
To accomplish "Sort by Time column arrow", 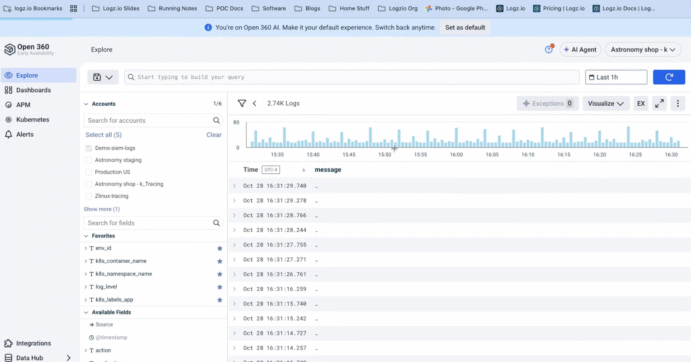I will [x=303, y=170].
